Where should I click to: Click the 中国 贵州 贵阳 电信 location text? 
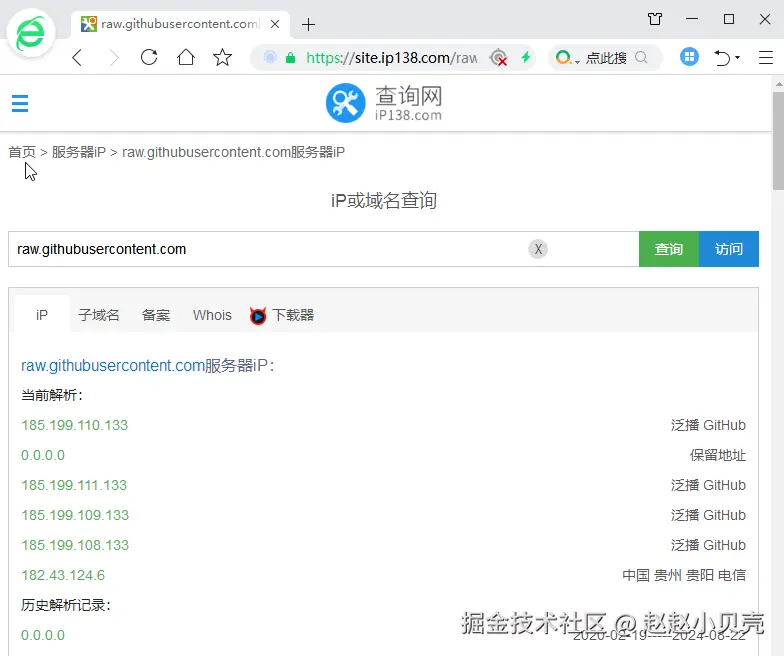pyautogui.click(x=684, y=575)
